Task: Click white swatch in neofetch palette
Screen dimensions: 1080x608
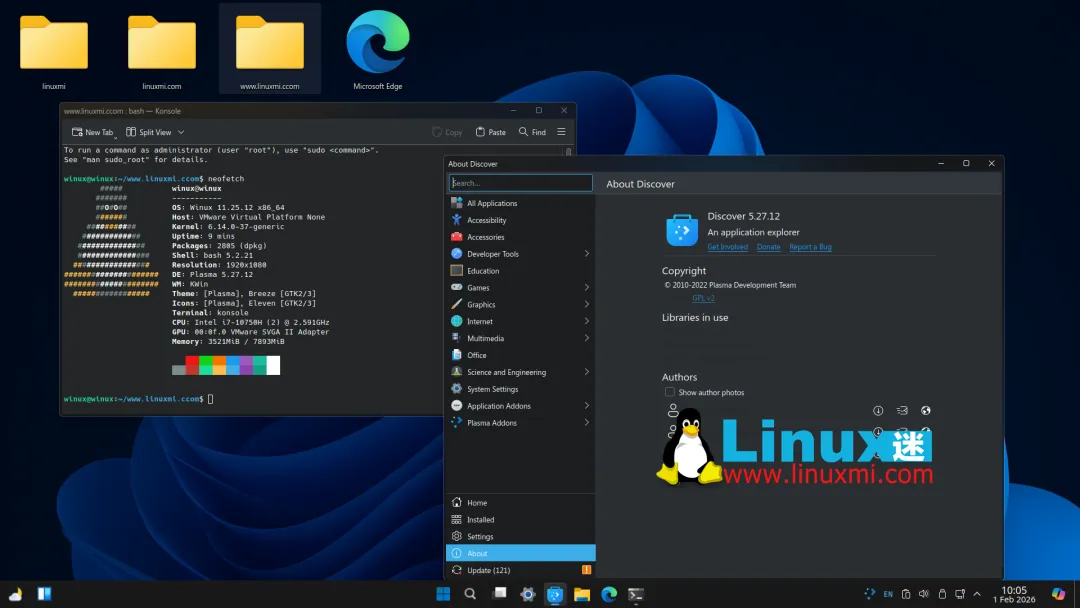Action: 273,365
